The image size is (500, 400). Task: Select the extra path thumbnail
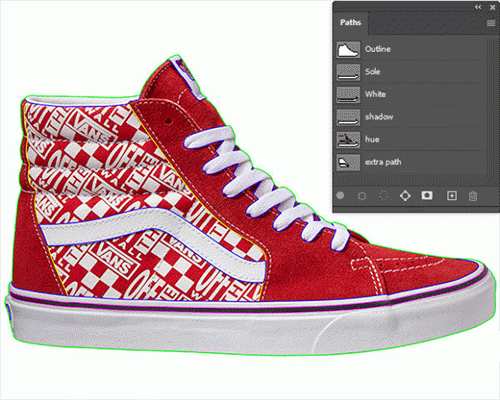pyautogui.click(x=348, y=162)
